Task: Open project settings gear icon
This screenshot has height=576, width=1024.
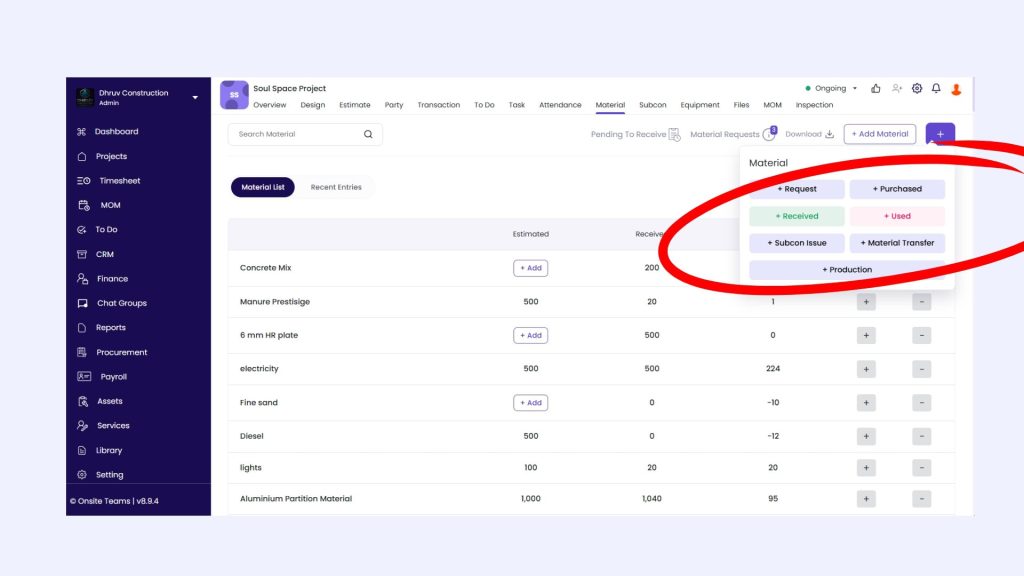Action: (917, 88)
